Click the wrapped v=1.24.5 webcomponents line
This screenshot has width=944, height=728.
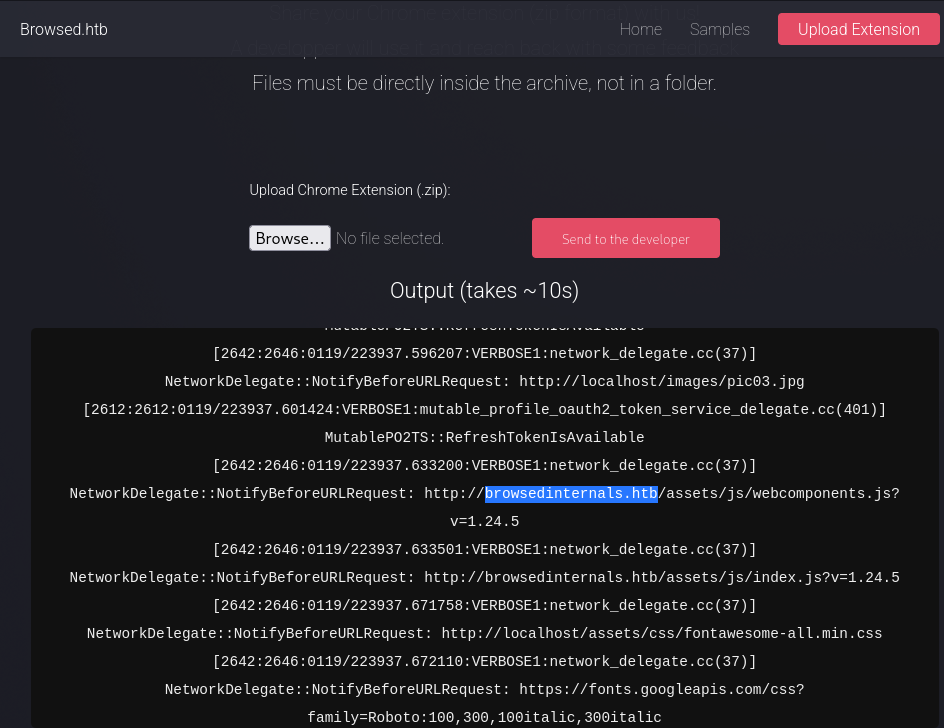click(484, 521)
